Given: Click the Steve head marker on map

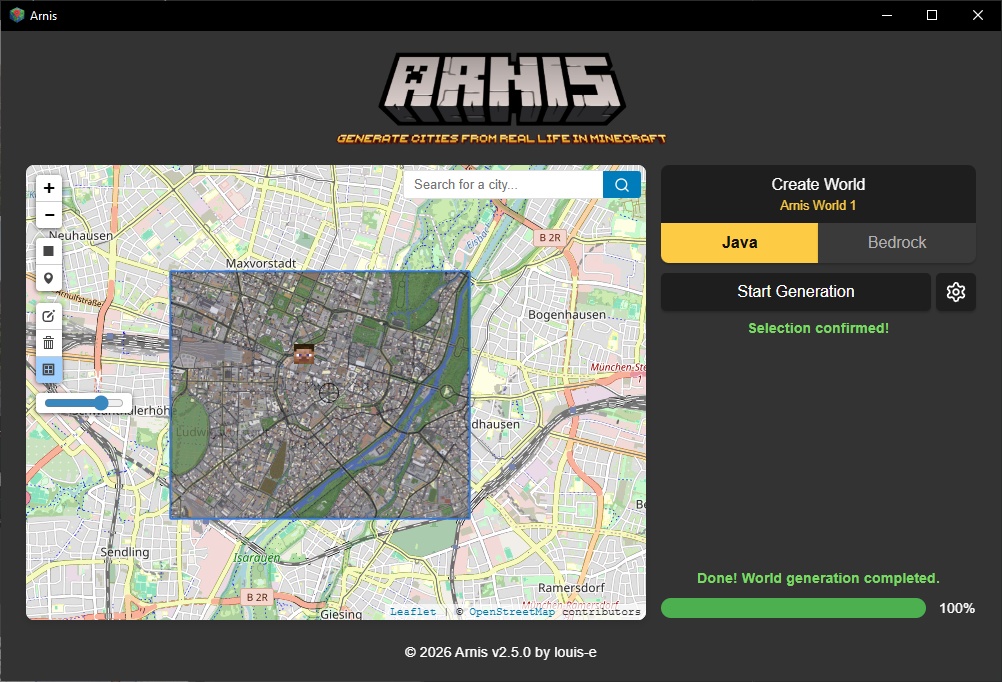Looking at the screenshot, I should pos(304,352).
